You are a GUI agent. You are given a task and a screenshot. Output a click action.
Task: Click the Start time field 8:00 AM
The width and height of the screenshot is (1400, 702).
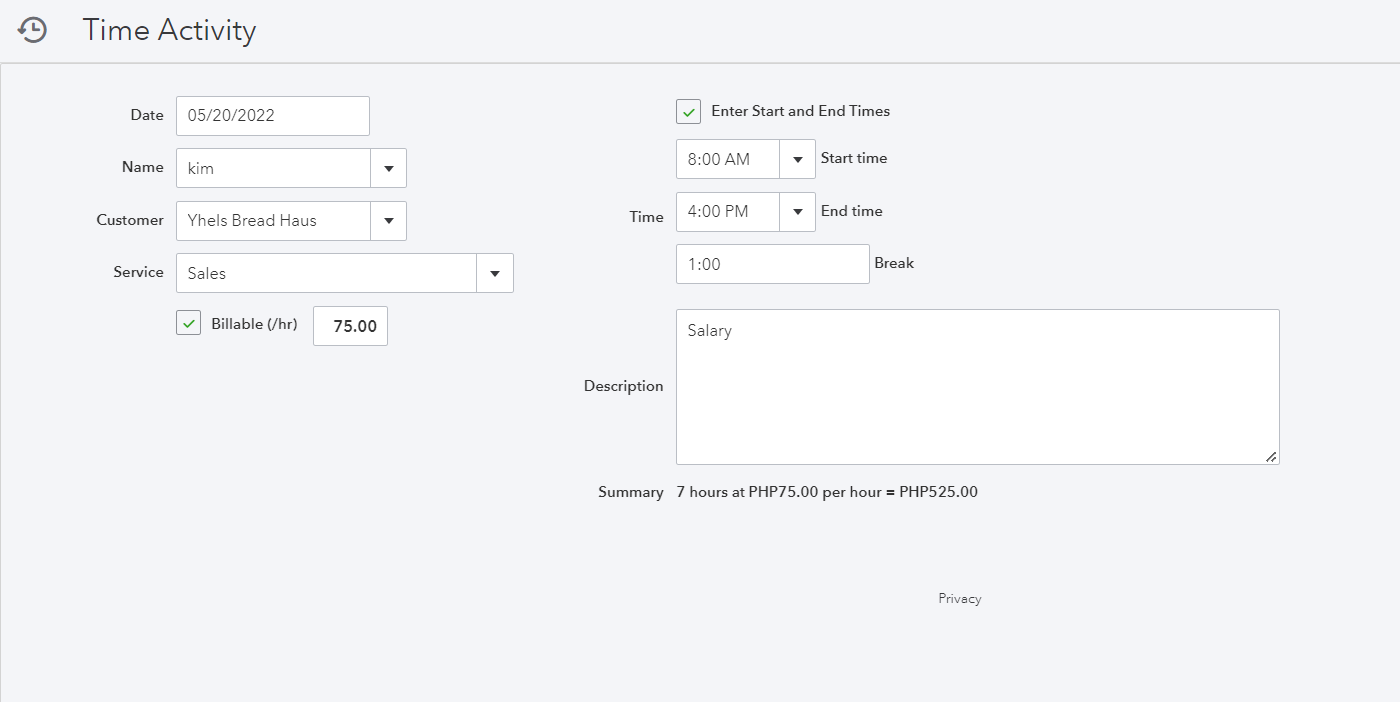727,159
